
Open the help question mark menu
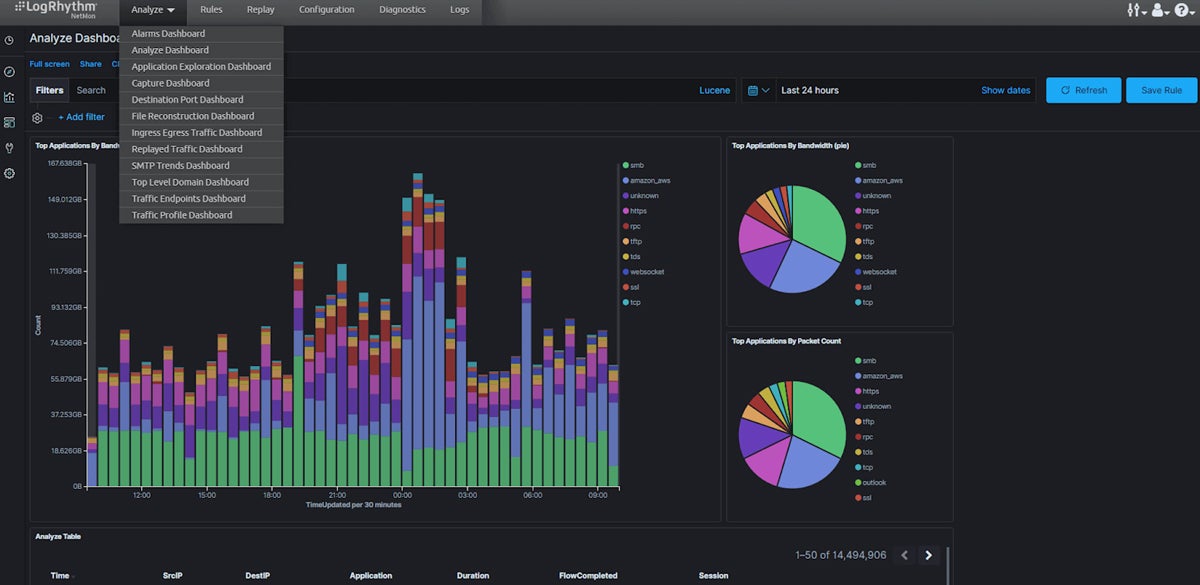[1181, 10]
